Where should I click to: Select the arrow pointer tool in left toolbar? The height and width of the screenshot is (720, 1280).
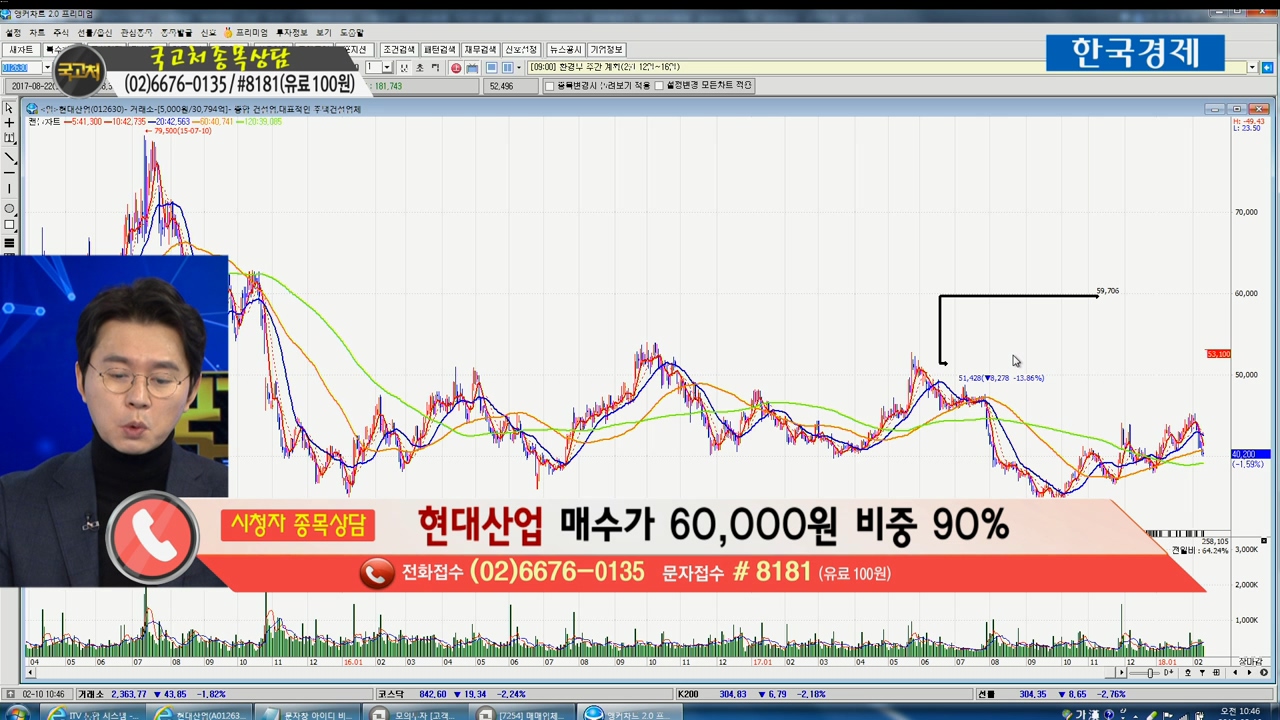[9, 108]
